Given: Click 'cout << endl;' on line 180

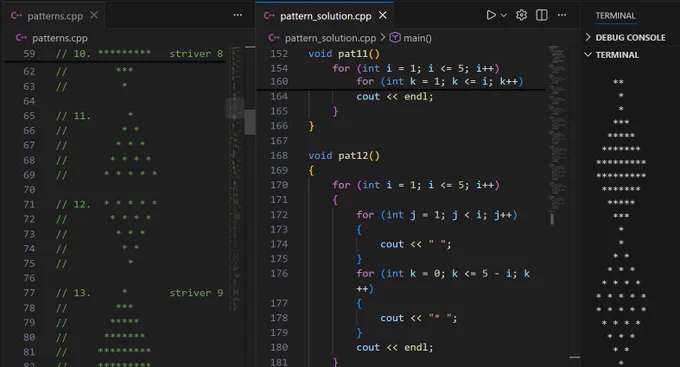Looking at the screenshot, I should pos(395,347).
